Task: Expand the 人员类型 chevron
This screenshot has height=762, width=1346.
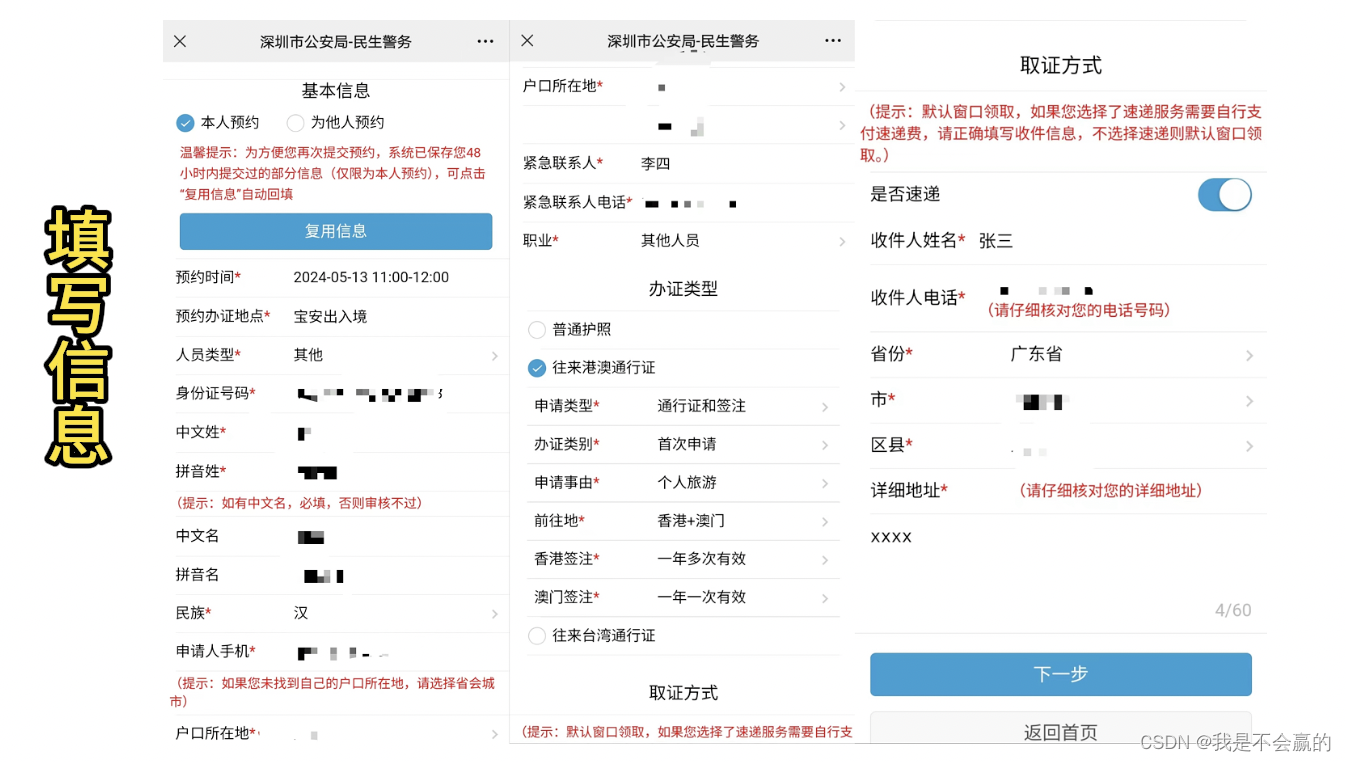Action: tap(494, 356)
